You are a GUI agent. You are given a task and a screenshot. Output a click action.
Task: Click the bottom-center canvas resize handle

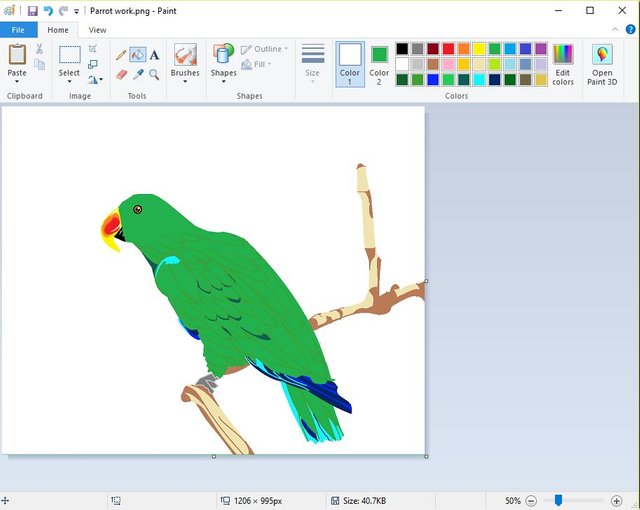coord(214,456)
